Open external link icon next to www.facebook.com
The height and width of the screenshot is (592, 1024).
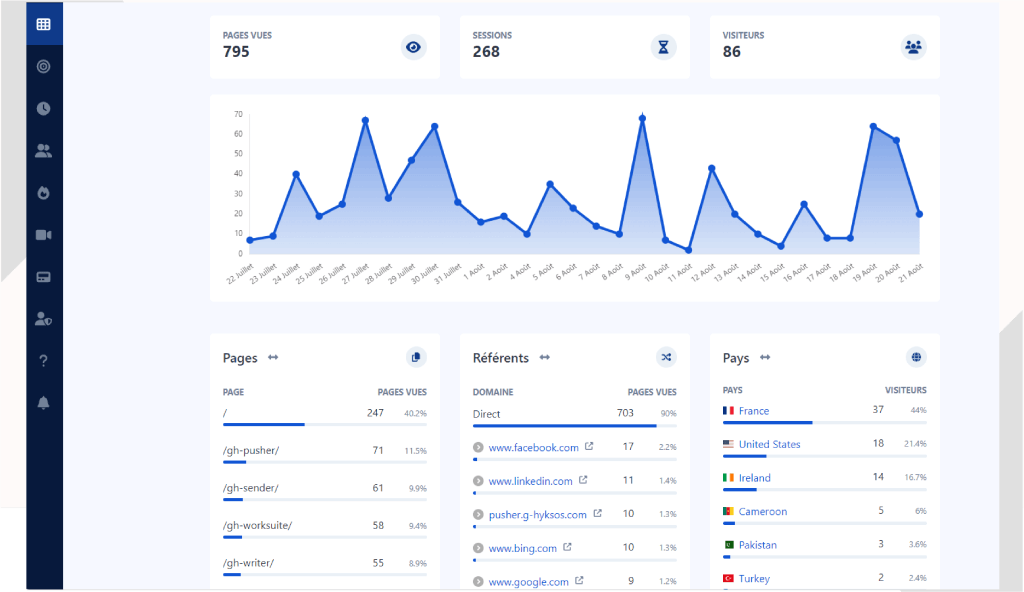coord(589,446)
